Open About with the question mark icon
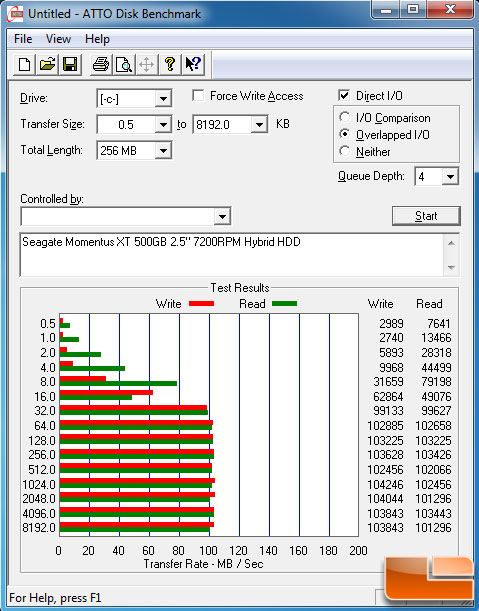479x611 pixels. coord(170,64)
